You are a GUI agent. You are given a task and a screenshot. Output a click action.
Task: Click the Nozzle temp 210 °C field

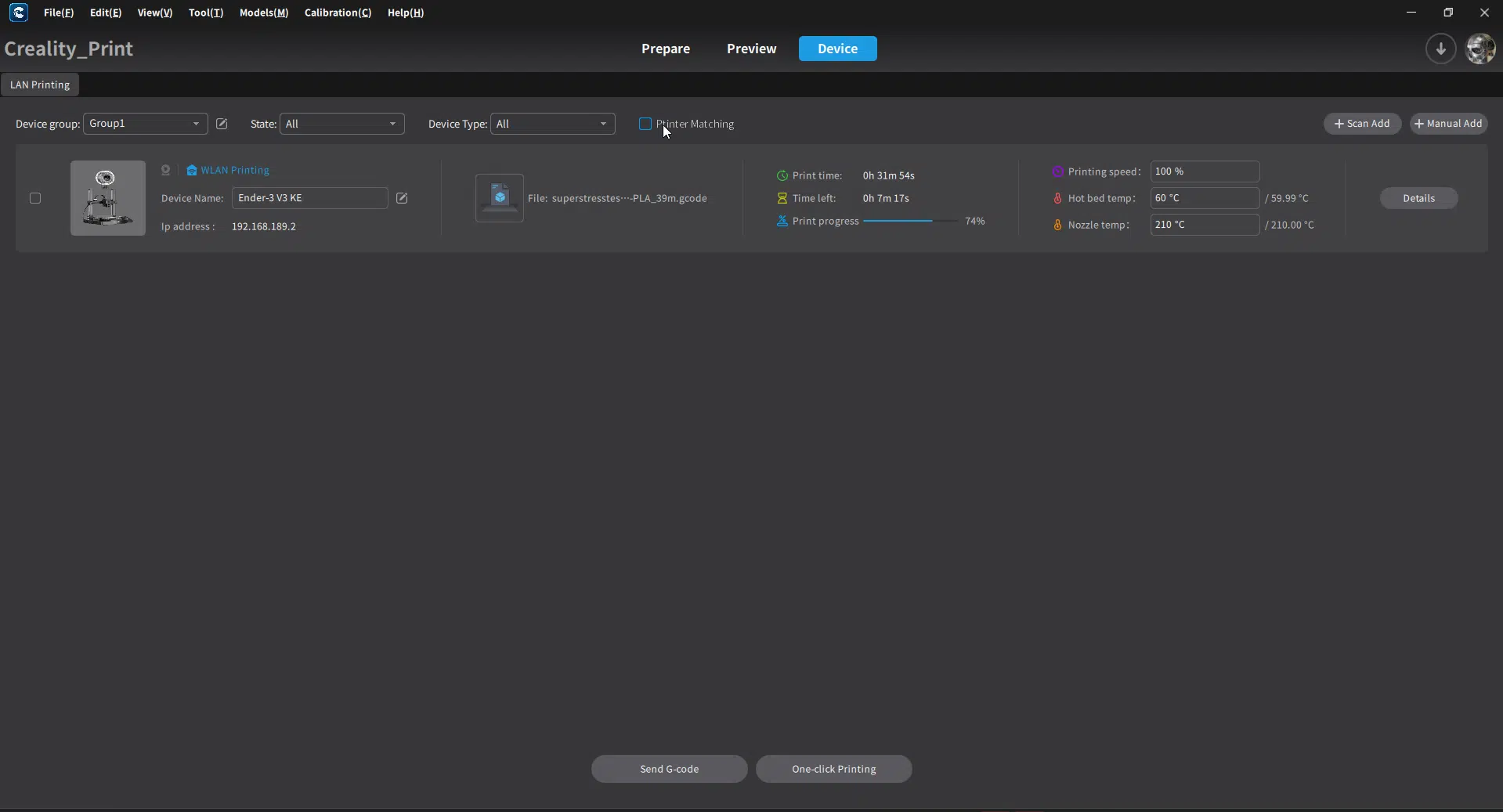pyautogui.click(x=1205, y=225)
